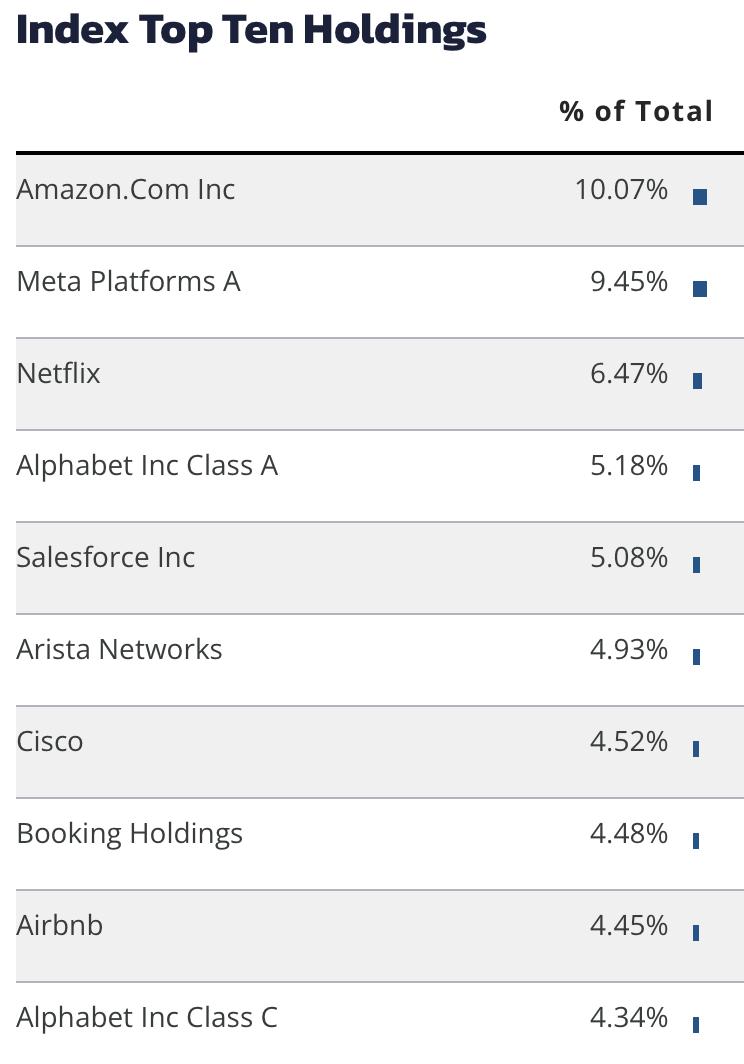Click the blue bar beside Cisco 4.52%
This screenshot has width=744, height=1064.
pos(696,749)
